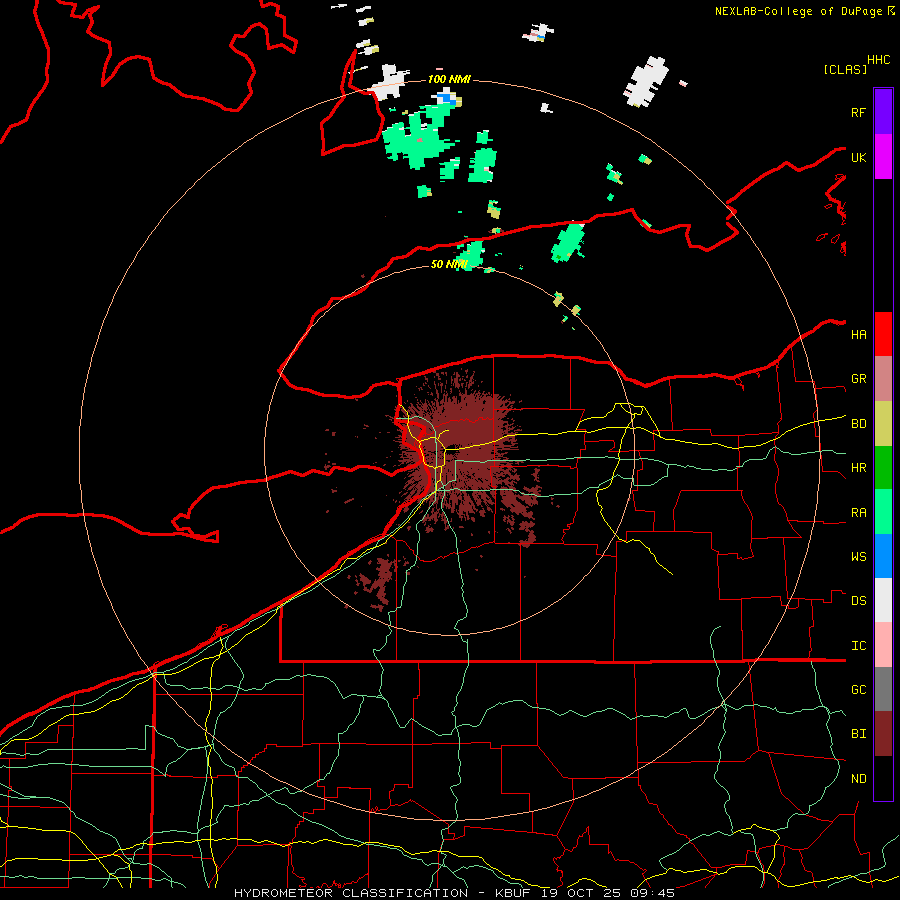Click the '09:45' timestamp text
900x900 pixels.
coord(651,893)
